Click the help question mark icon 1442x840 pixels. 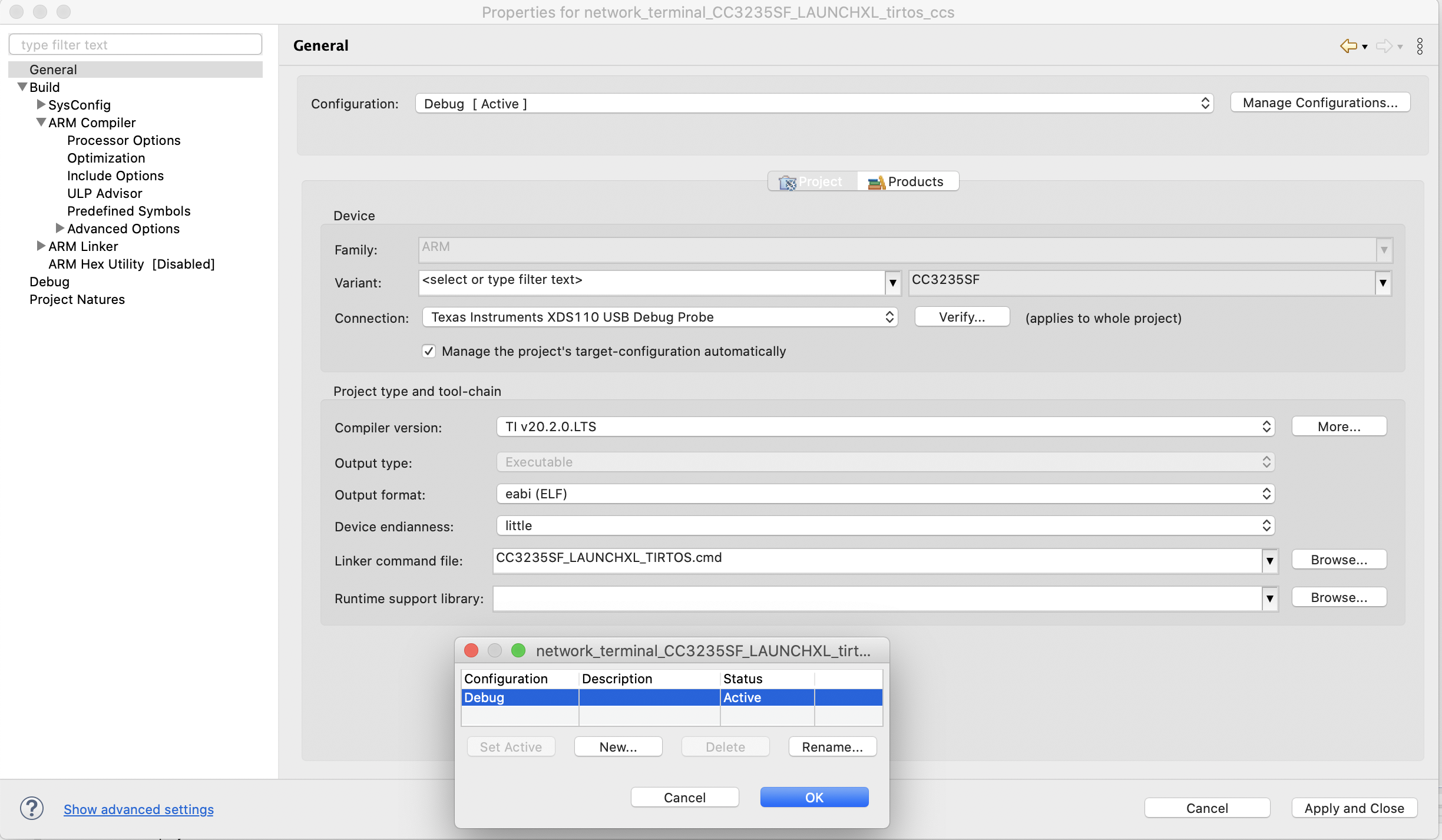coord(32,808)
